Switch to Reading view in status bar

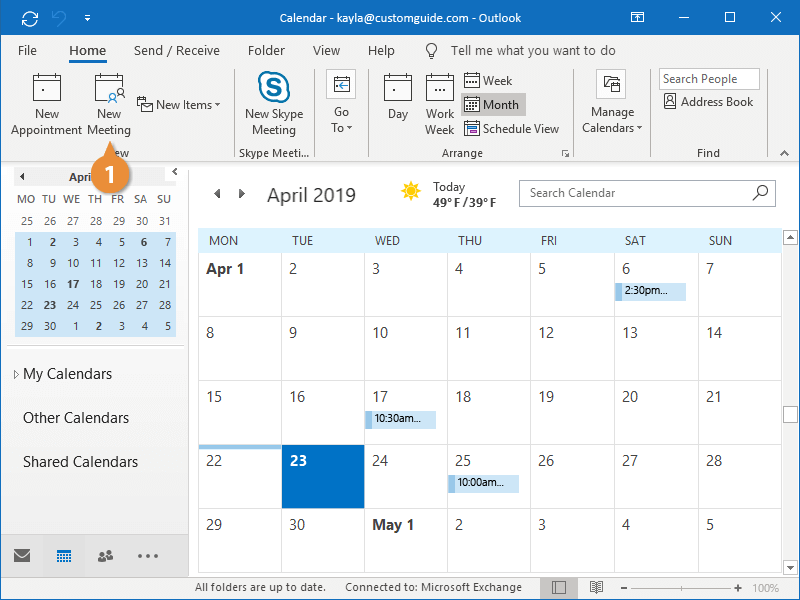[596, 588]
